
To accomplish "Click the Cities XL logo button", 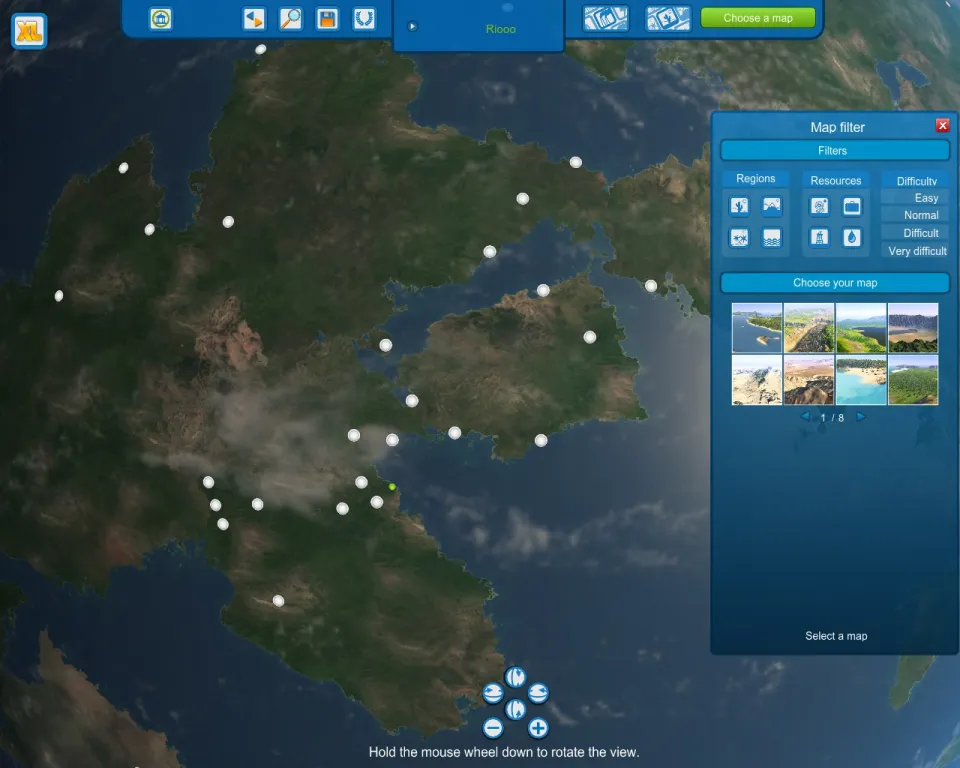I will [30, 32].
